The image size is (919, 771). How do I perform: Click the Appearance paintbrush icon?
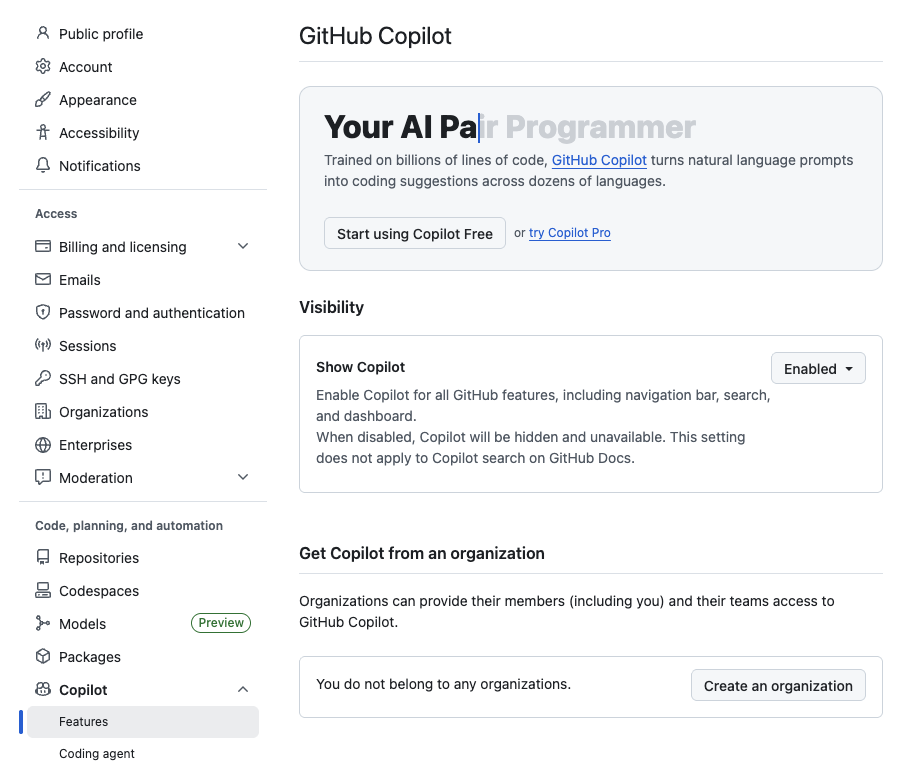[x=43, y=100]
